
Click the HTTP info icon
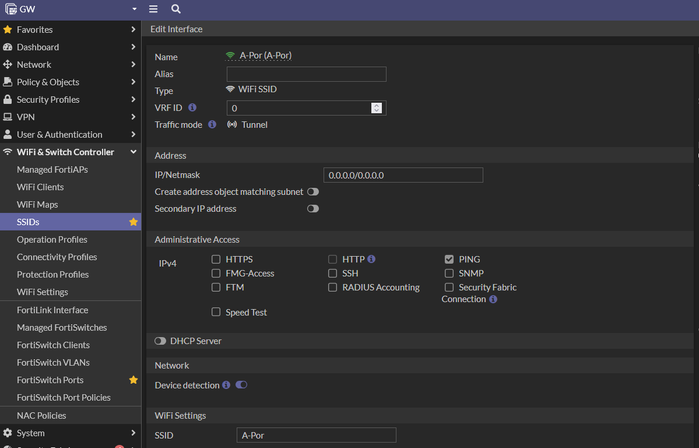click(372, 259)
